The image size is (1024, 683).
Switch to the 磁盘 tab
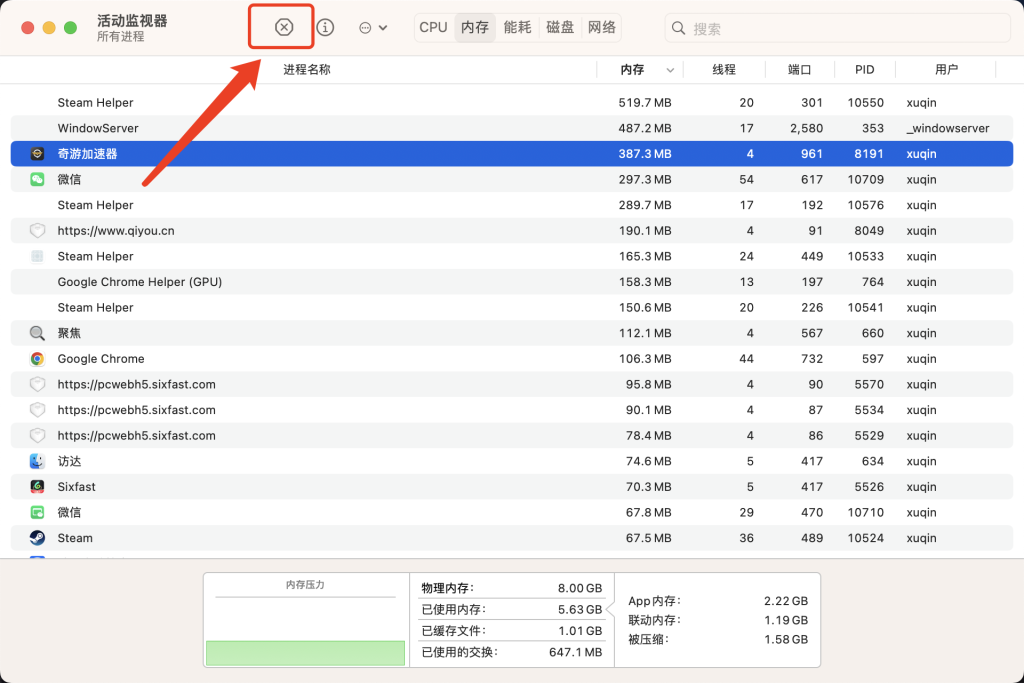[560, 27]
